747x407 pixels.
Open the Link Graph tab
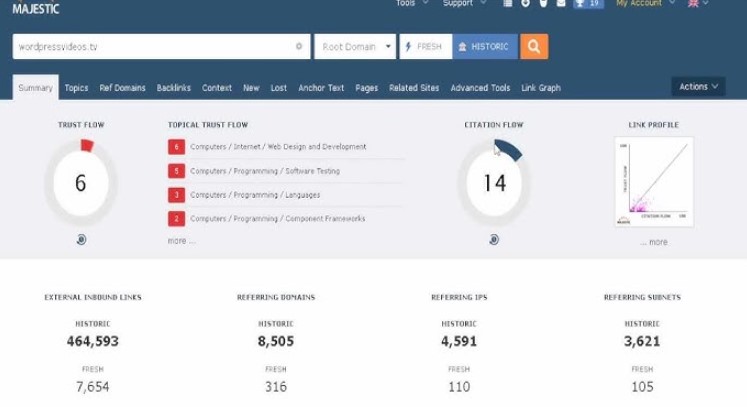(x=541, y=88)
